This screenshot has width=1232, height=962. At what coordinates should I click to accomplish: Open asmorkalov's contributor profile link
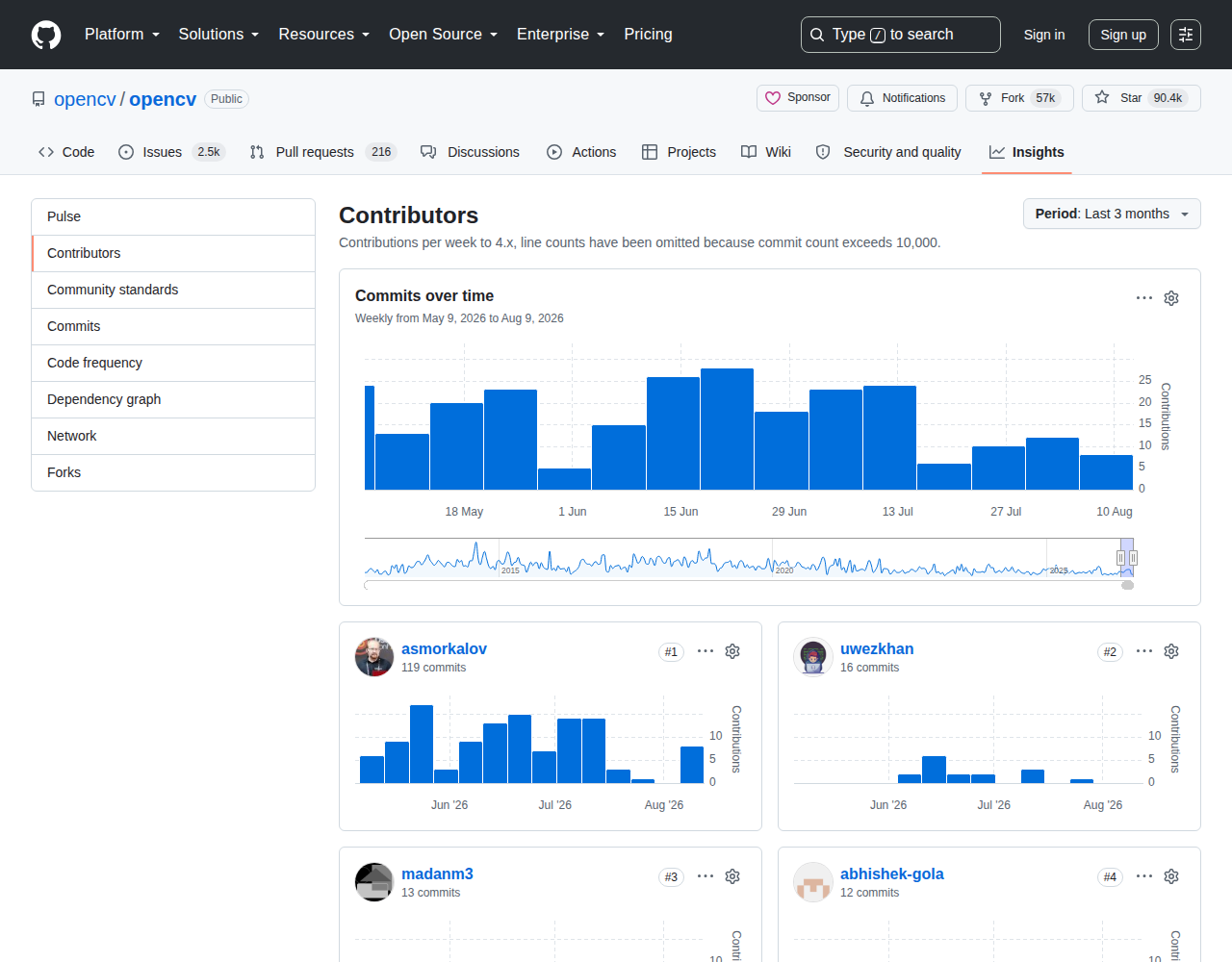[444, 649]
